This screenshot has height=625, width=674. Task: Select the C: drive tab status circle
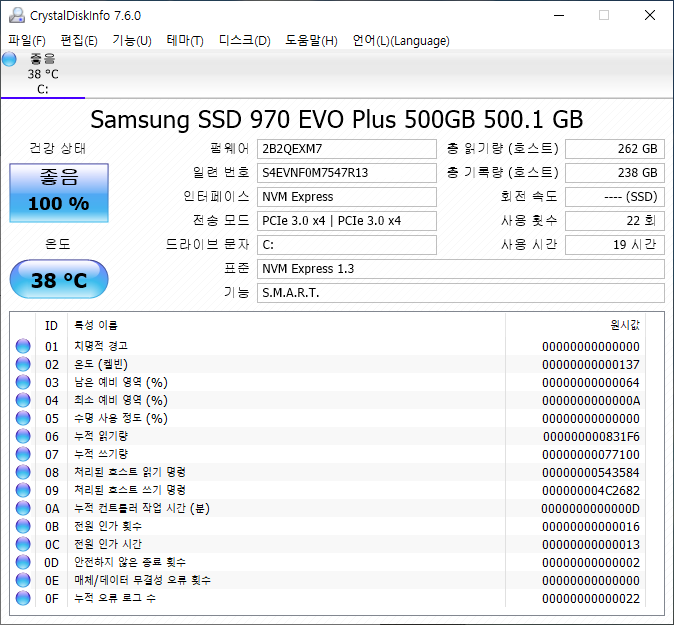point(9,59)
